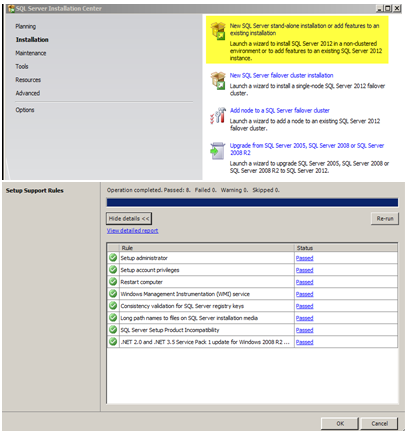Select Consistency validation for SQL Server registry keys
Viewport: 405px width, 431px height.
(182, 306)
